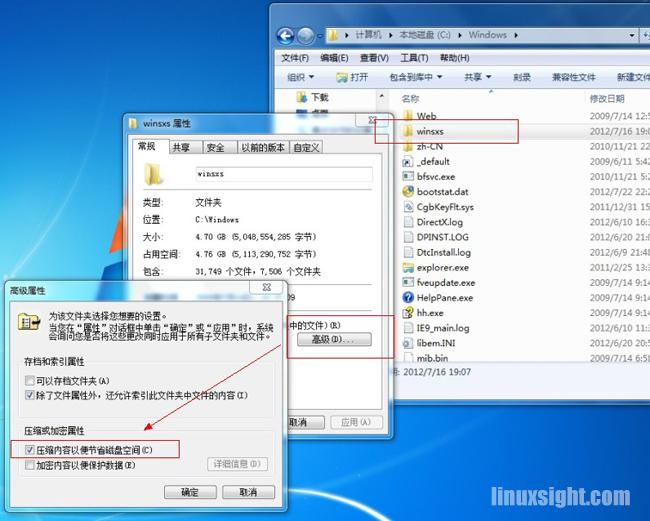Open the address bar history dropdown arrow
The image size is (650, 521).
(x=631, y=36)
